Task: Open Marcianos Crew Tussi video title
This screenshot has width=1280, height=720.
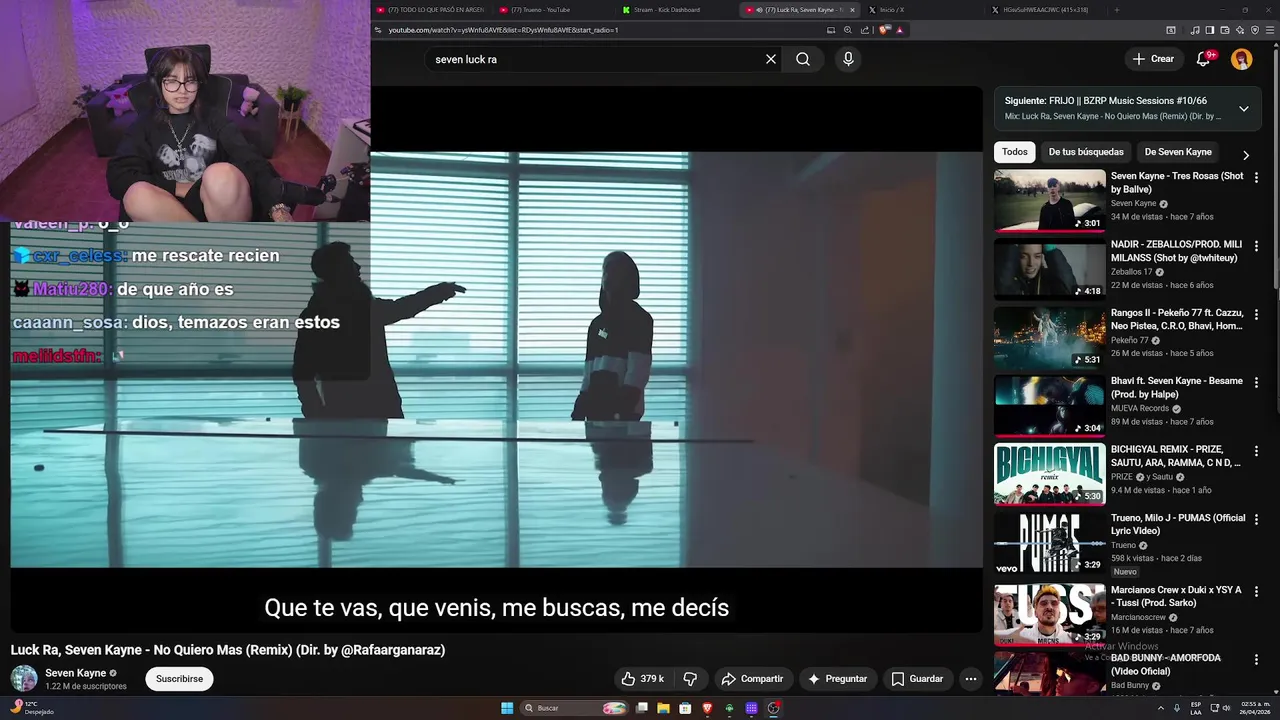Action: 1176,596
